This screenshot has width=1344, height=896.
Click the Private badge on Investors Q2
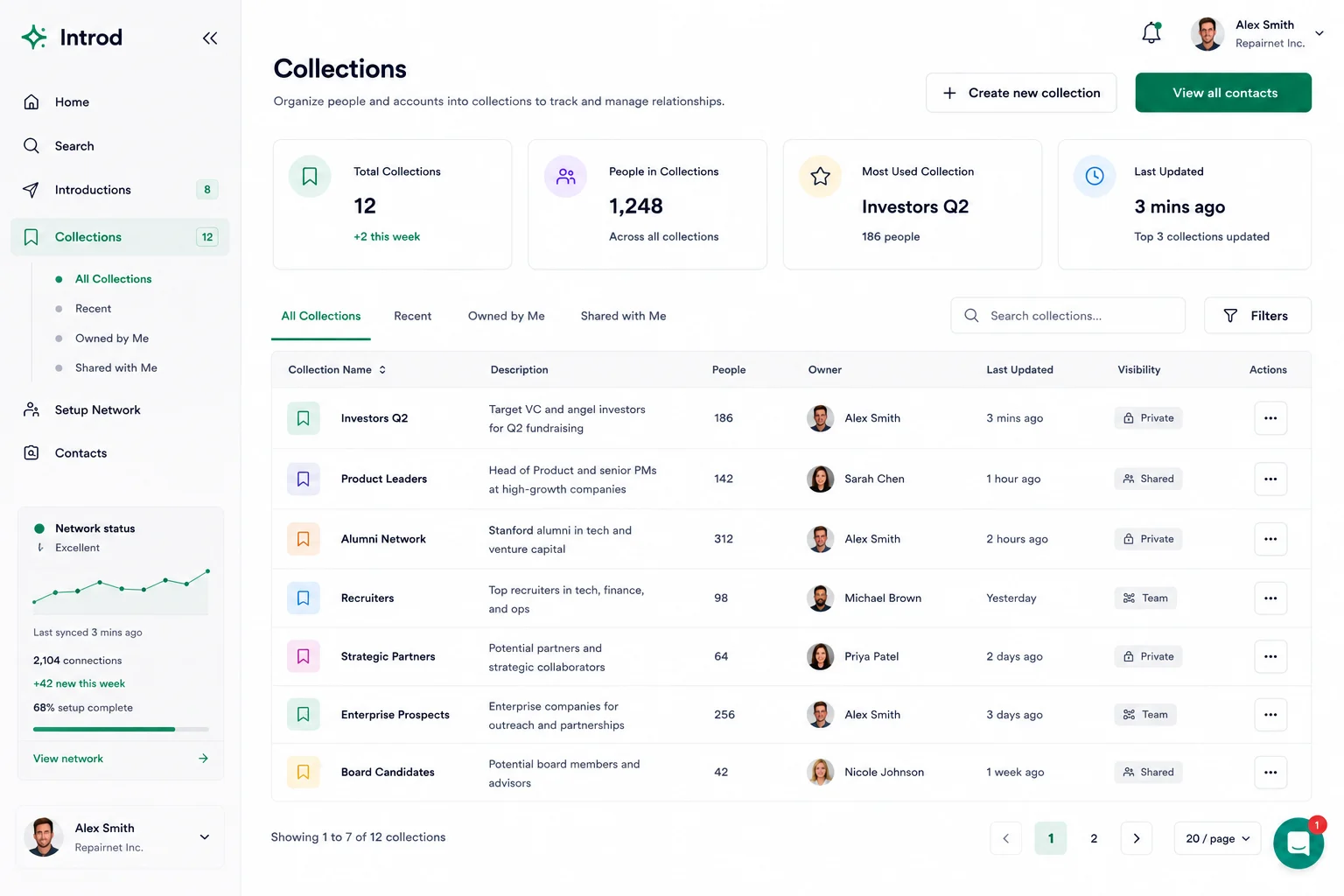tap(1149, 418)
